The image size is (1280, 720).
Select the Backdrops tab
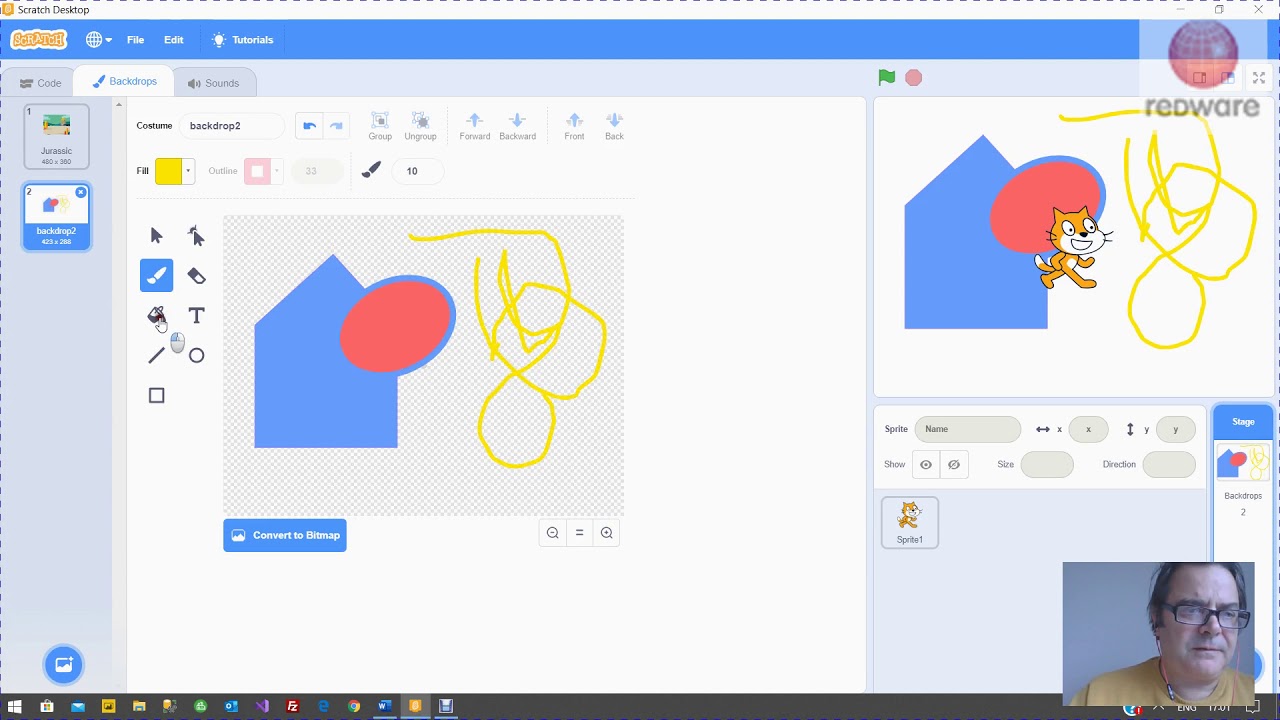pyautogui.click(x=124, y=82)
